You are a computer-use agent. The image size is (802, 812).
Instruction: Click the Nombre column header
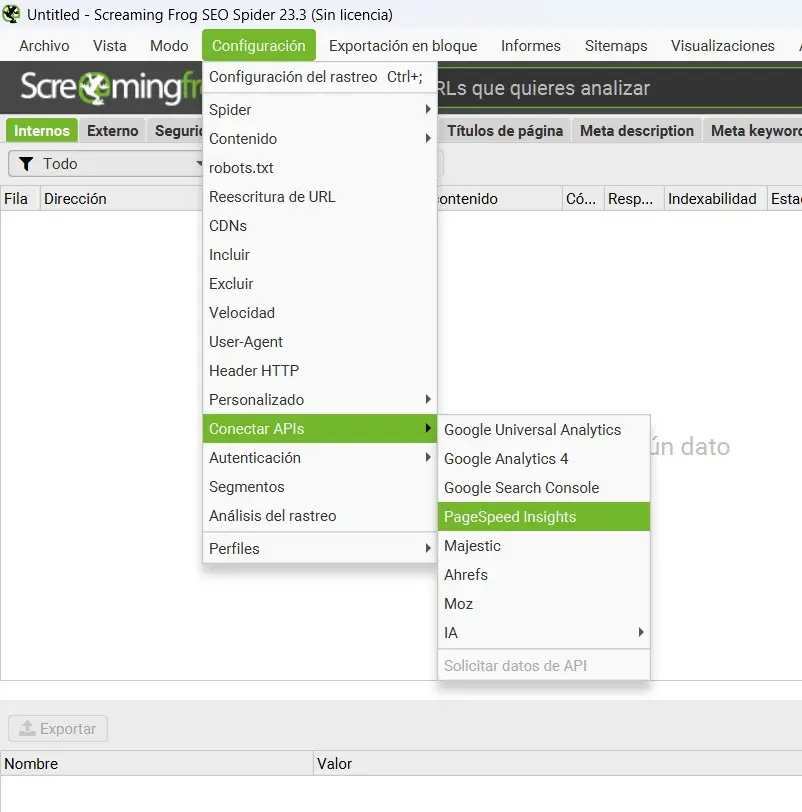tap(157, 763)
